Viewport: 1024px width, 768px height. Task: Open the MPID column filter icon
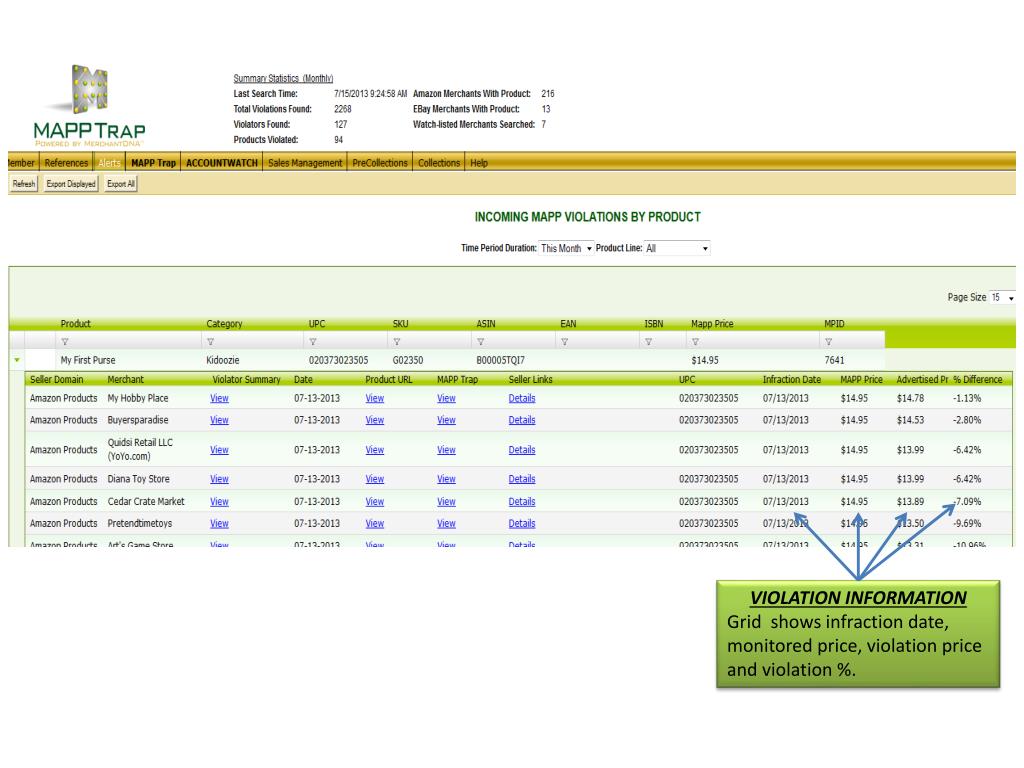coord(829,342)
